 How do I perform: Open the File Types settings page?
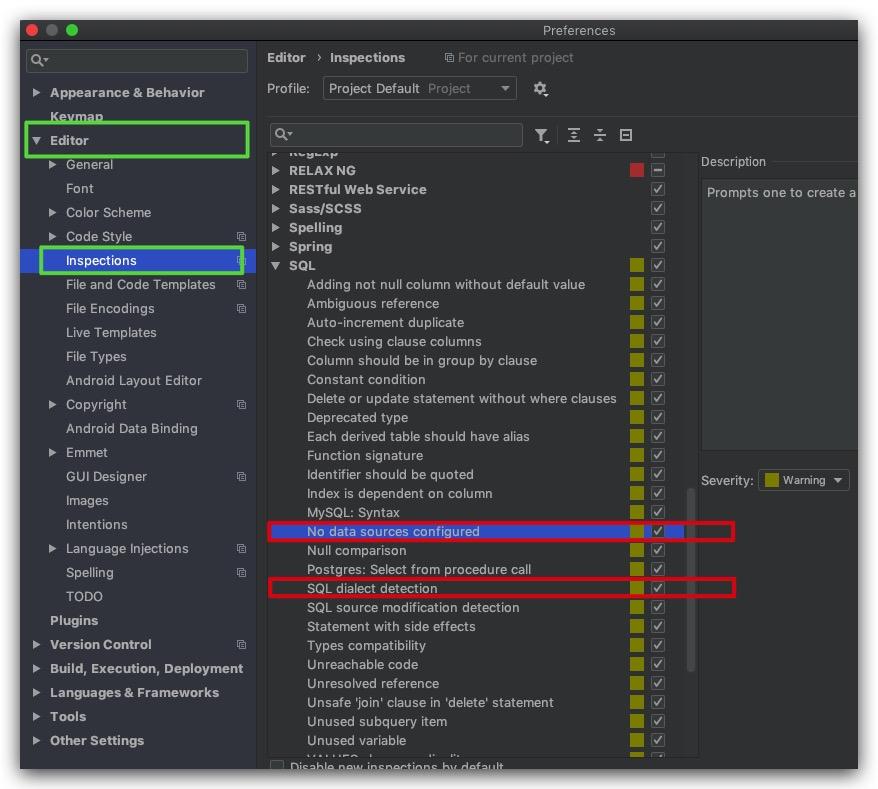click(96, 357)
